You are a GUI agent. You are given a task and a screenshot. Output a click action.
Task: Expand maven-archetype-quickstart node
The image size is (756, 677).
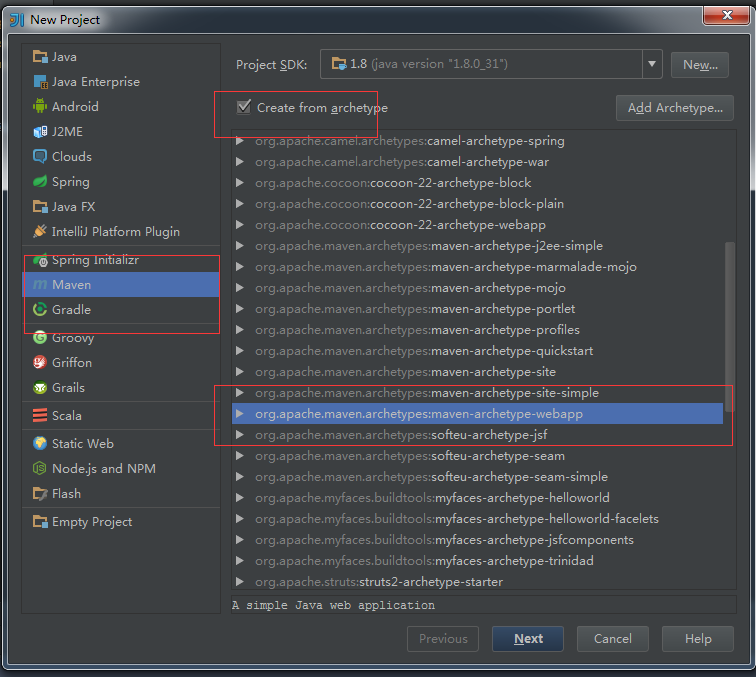click(240, 351)
